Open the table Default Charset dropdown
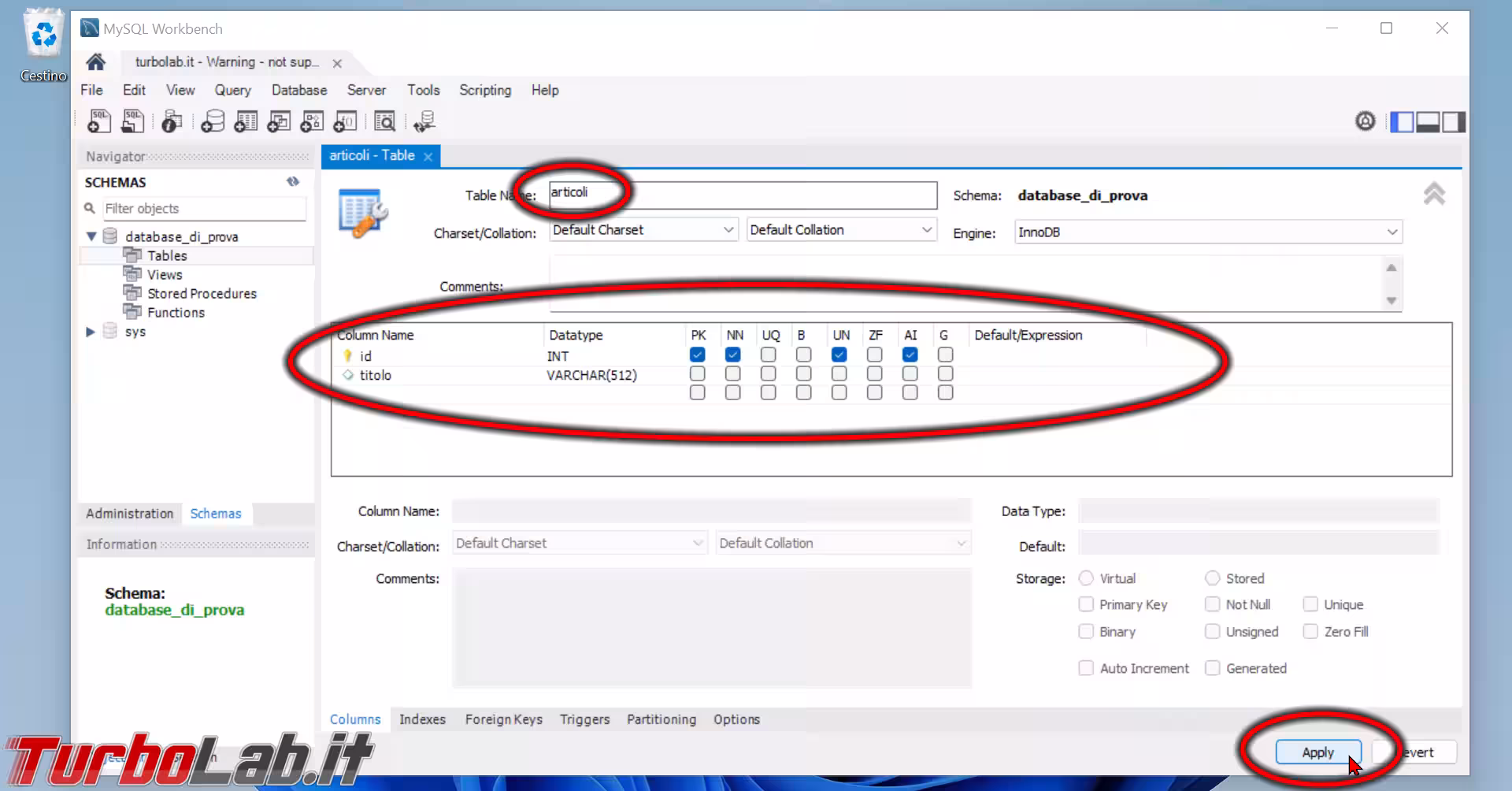This screenshot has width=1512, height=791. (x=643, y=230)
